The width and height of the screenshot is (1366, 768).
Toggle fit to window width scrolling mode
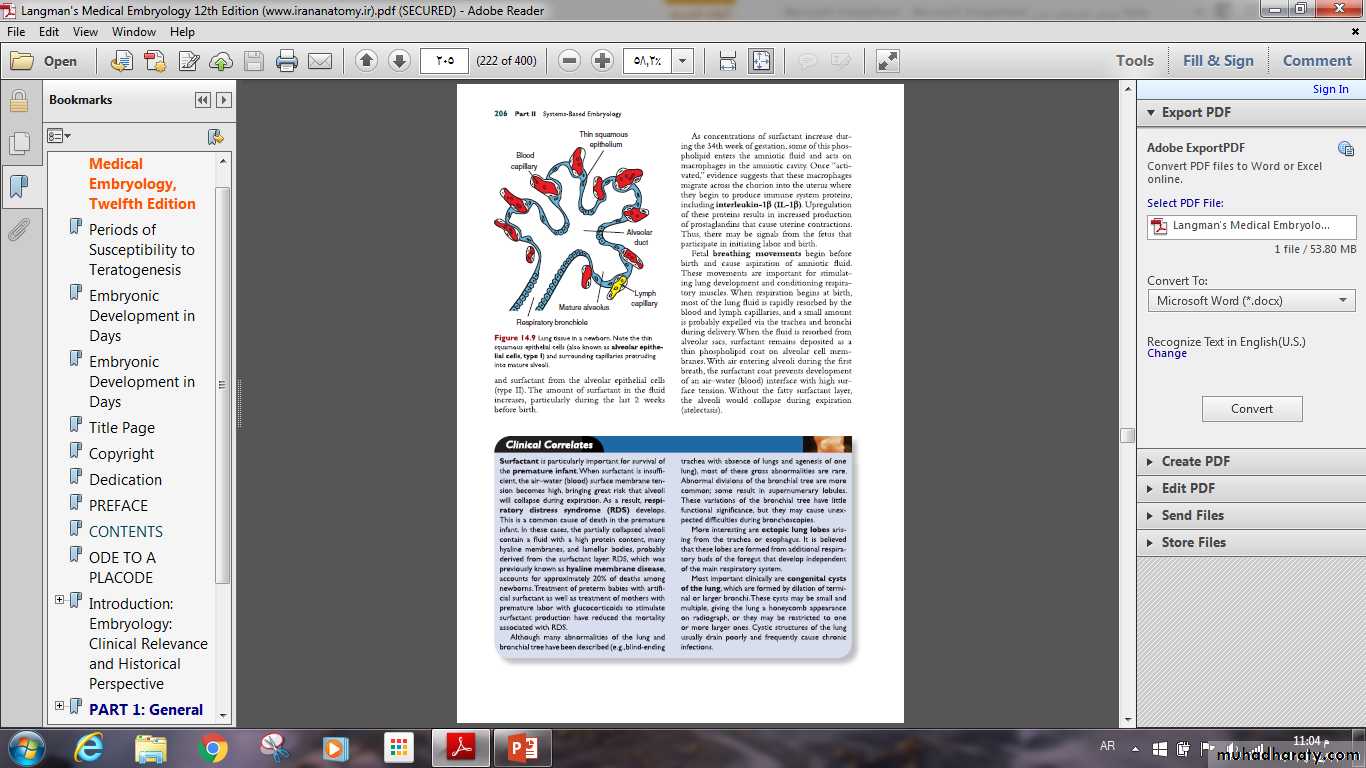coord(727,61)
